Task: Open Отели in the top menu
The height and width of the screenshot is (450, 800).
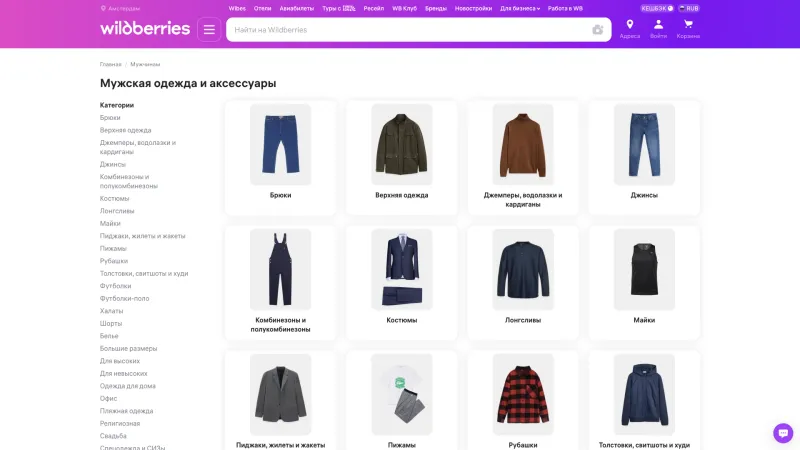Action: pos(262,8)
